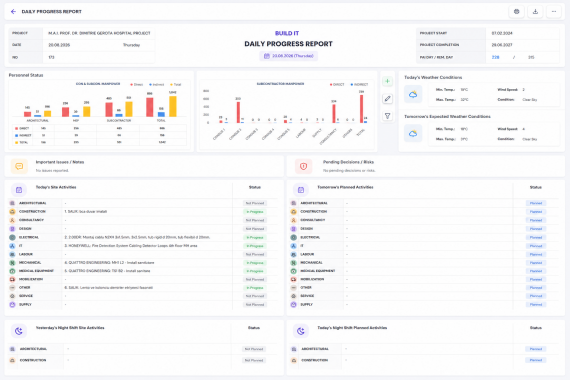This screenshot has width=570, height=380.
Task: Click In Progress status for Construction today
Action: 255,212
